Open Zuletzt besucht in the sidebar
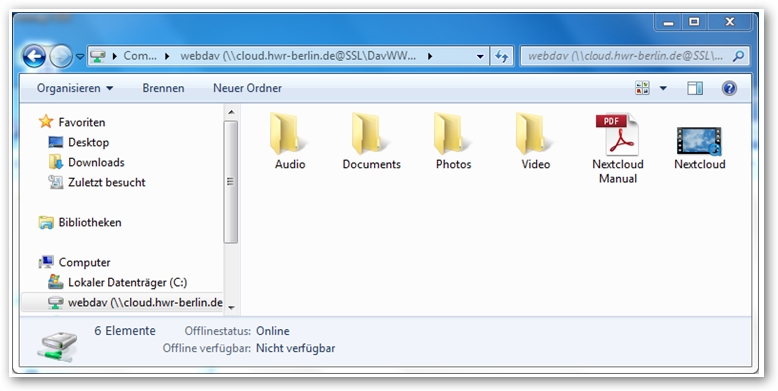 click(107, 182)
